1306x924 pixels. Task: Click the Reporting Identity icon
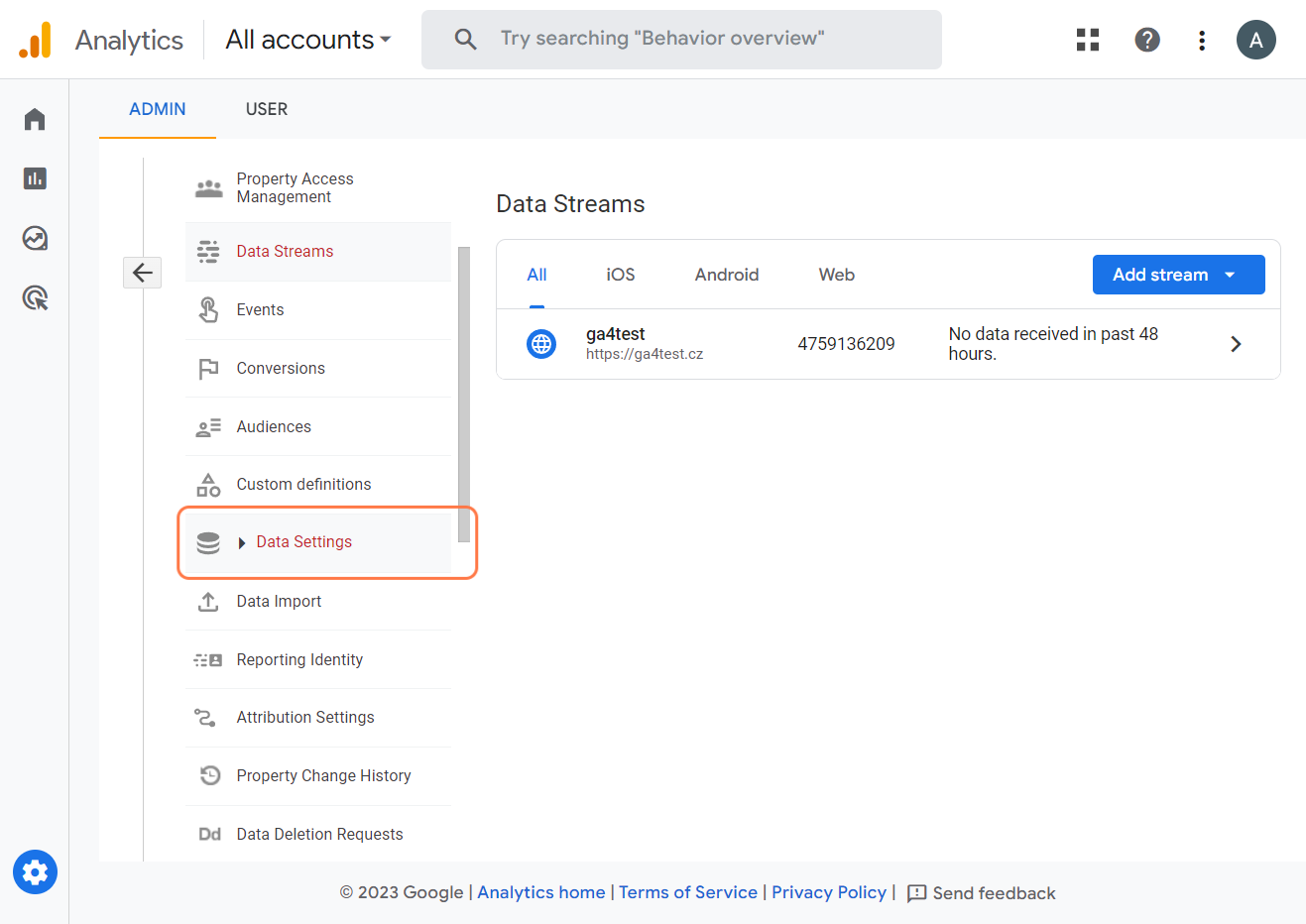pos(208,660)
